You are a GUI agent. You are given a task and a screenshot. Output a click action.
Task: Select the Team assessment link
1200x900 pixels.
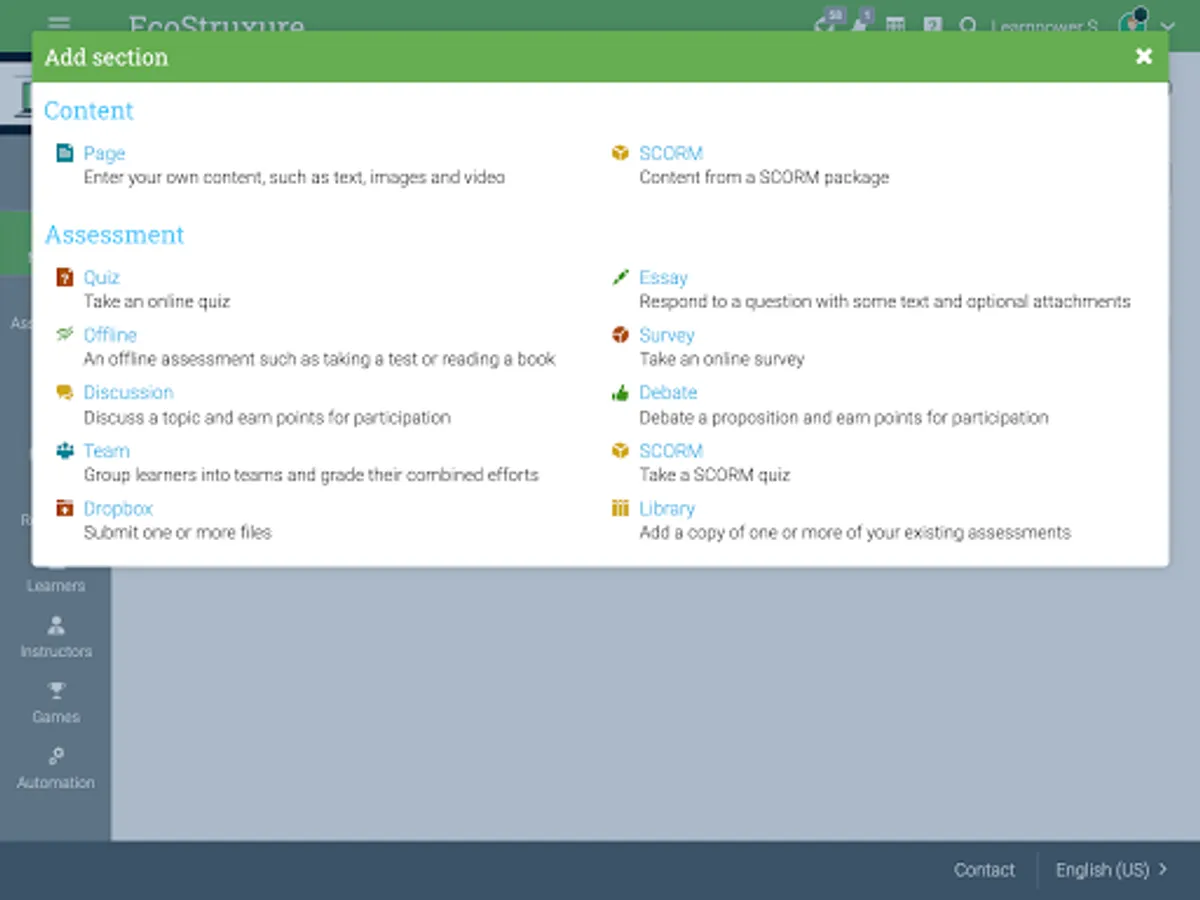[107, 450]
